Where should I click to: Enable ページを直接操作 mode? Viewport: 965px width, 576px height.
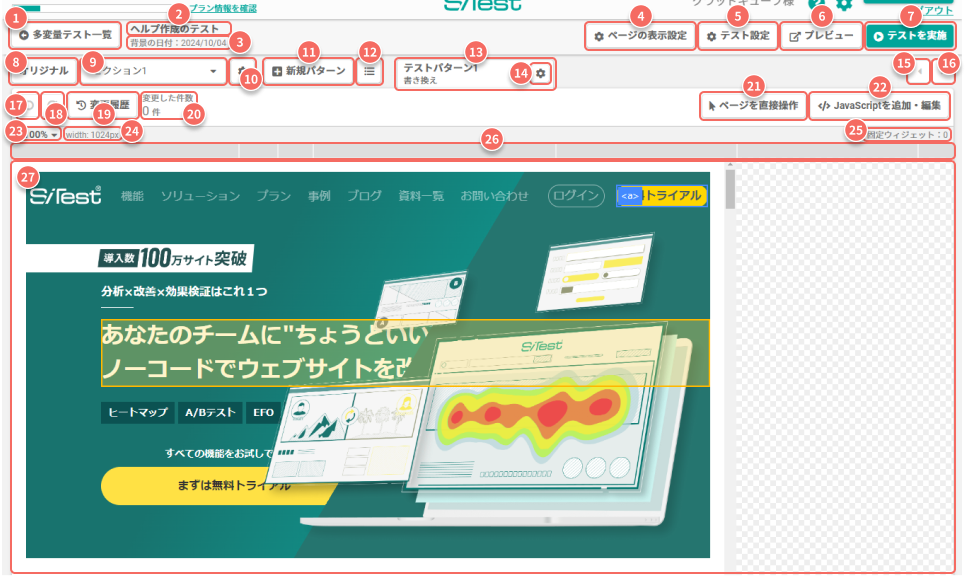pos(753,106)
